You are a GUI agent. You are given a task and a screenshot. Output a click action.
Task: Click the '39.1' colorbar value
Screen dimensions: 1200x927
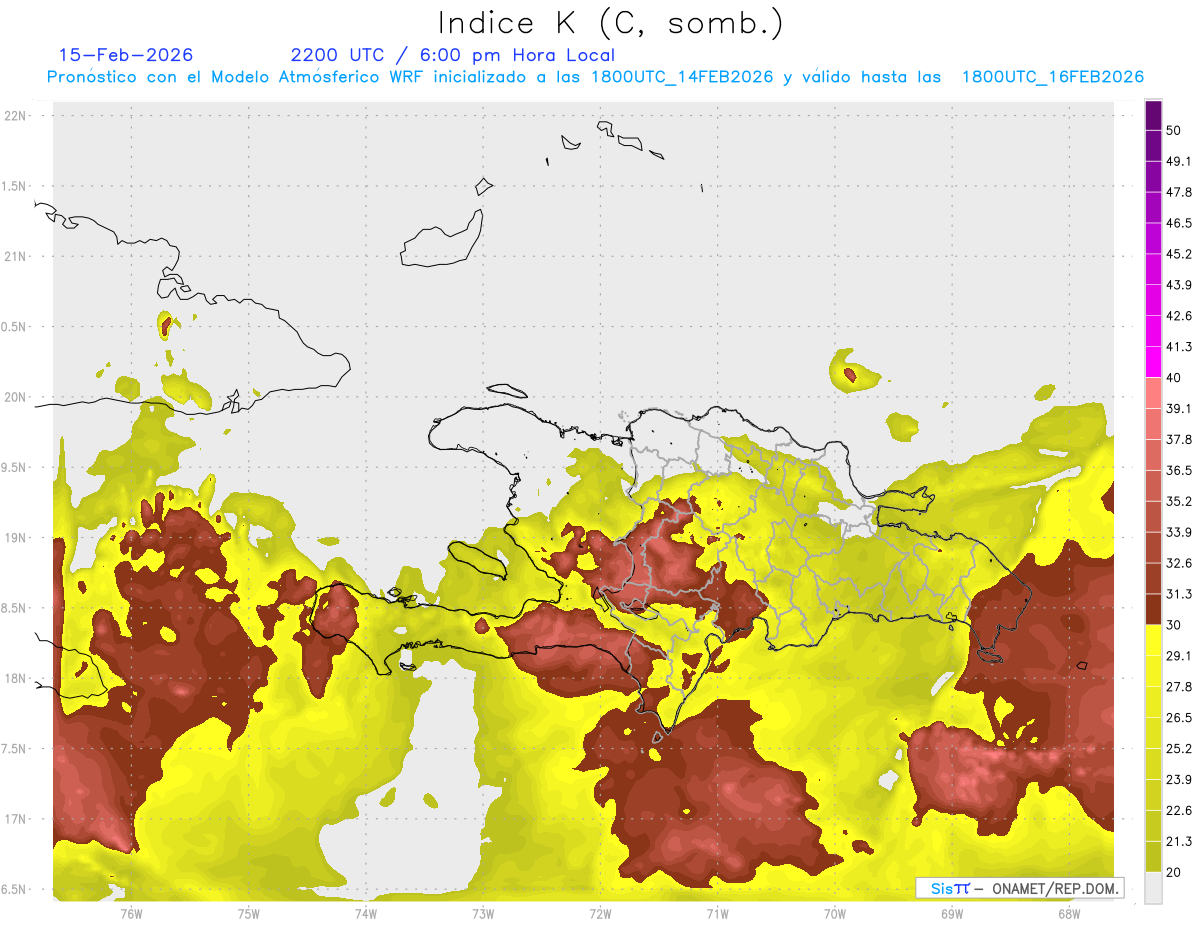(1179, 409)
